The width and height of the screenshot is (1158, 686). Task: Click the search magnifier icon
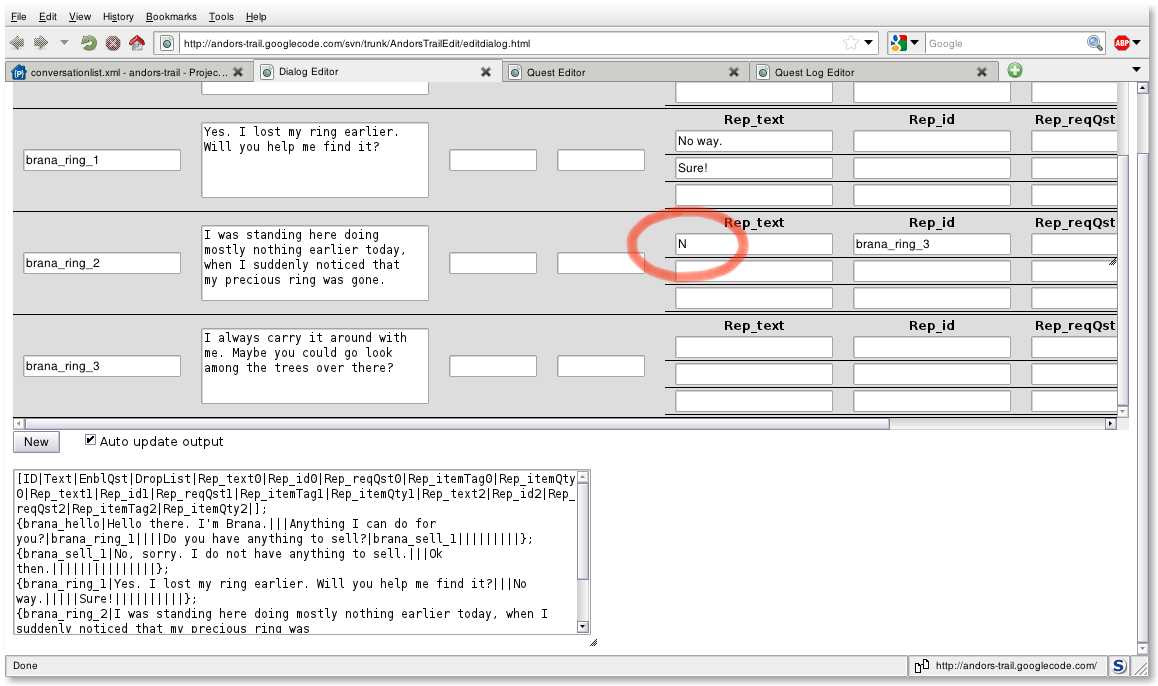pyautogui.click(x=1095, y=43)
